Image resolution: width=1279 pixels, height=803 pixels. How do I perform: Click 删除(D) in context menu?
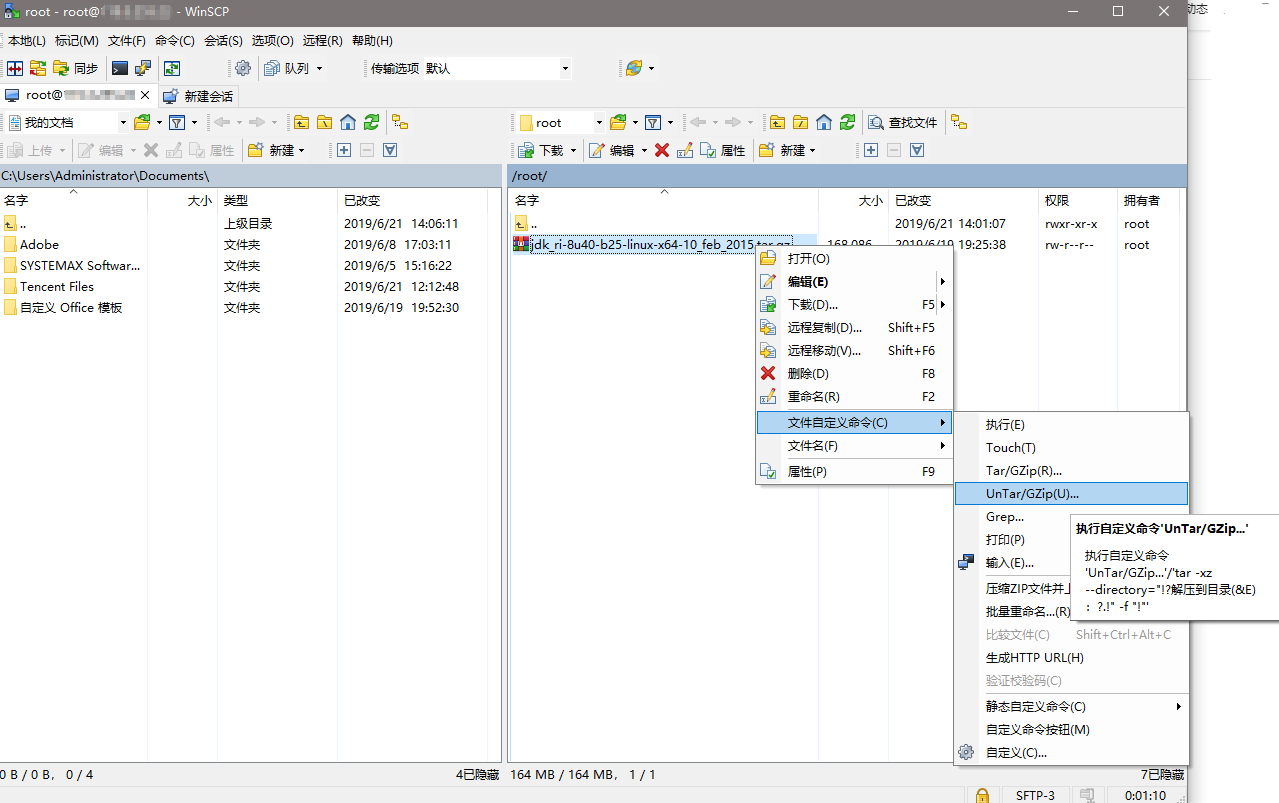click(x=854, y=373)
